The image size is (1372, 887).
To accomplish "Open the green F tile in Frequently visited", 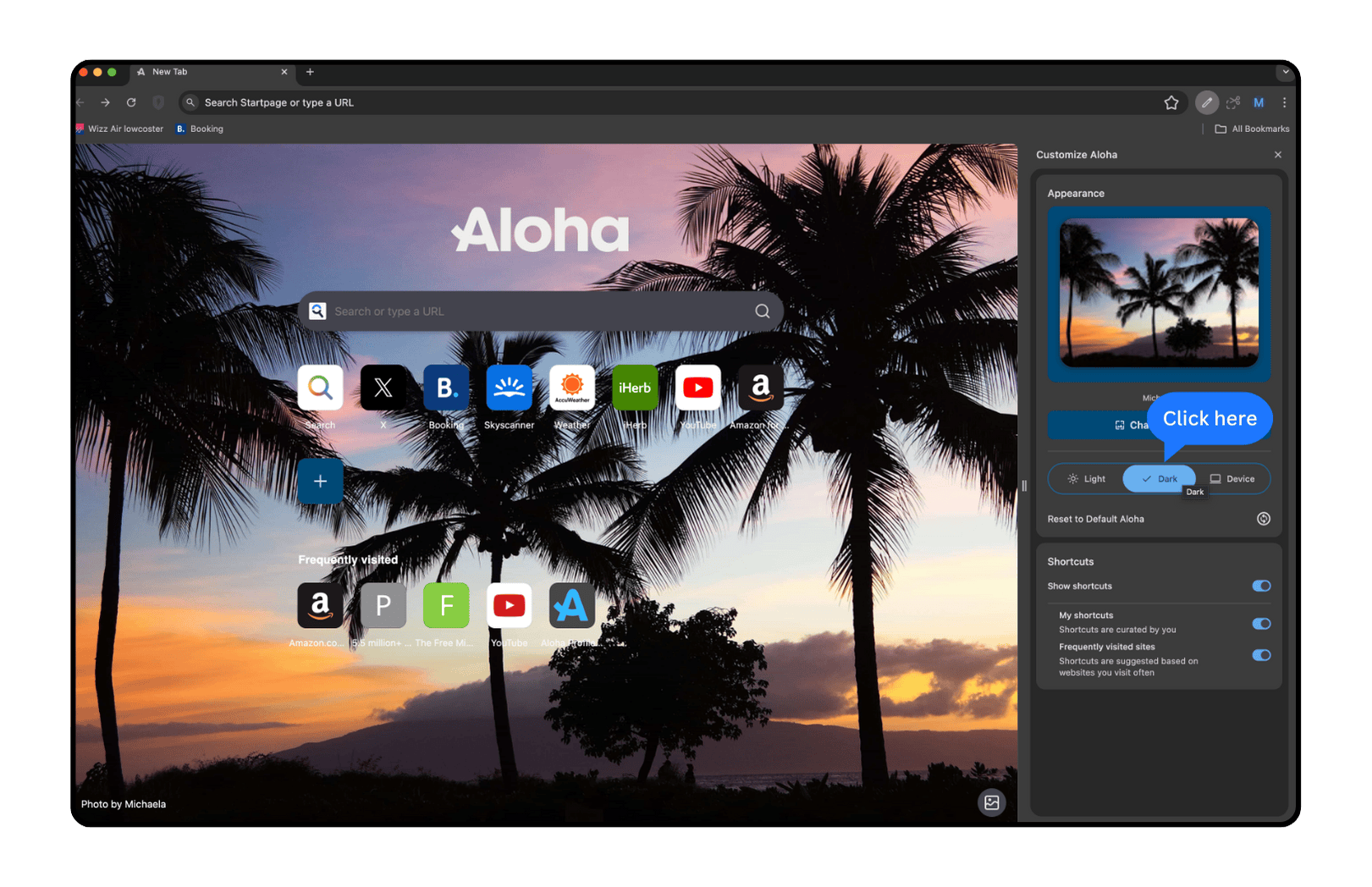I will 446,605.
